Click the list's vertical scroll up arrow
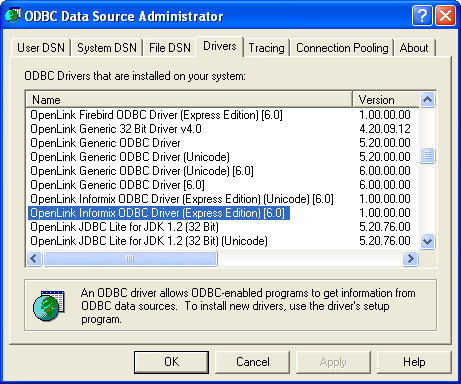 click(427, 100)
